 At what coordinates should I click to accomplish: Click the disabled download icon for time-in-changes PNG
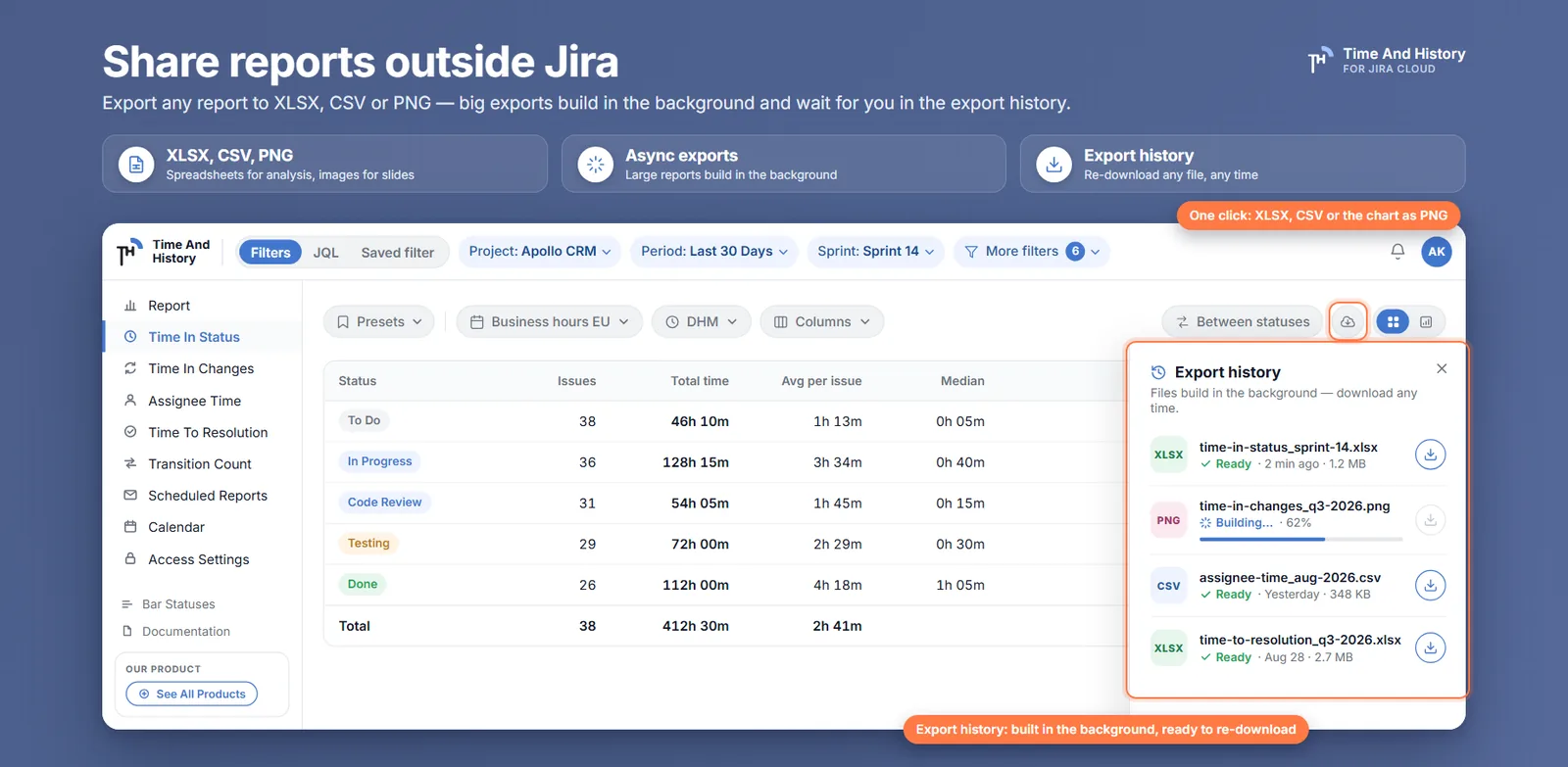[x=1431, y=519]
